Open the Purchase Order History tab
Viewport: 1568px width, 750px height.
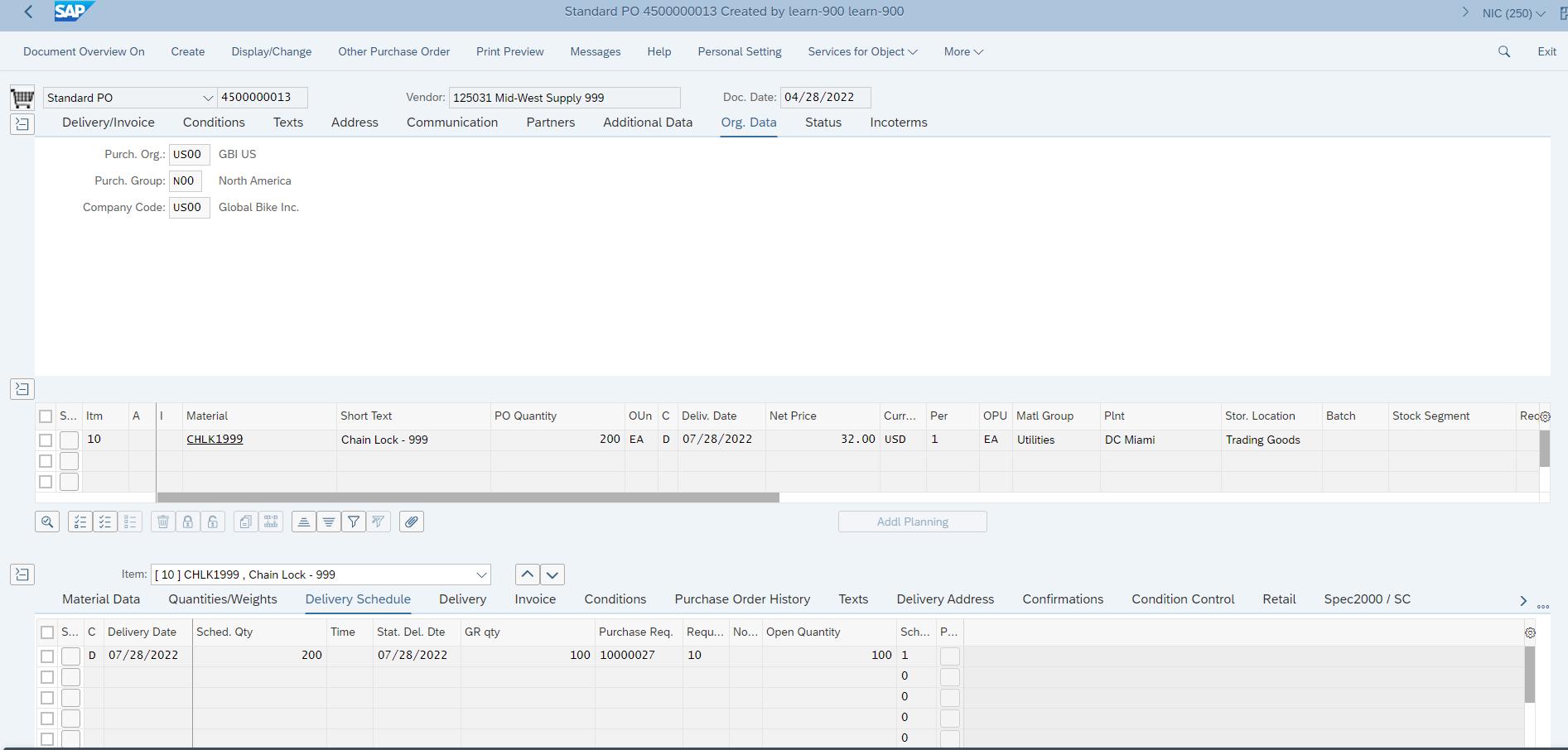(741, 599)
